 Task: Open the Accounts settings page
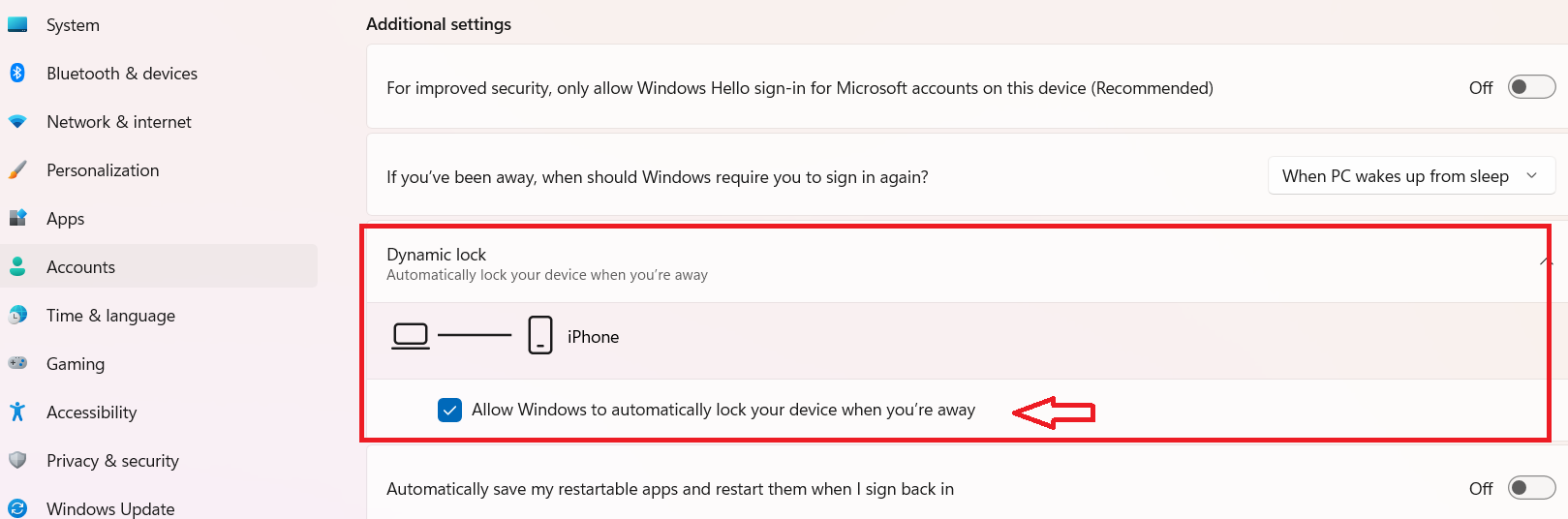tap(81, 266)
